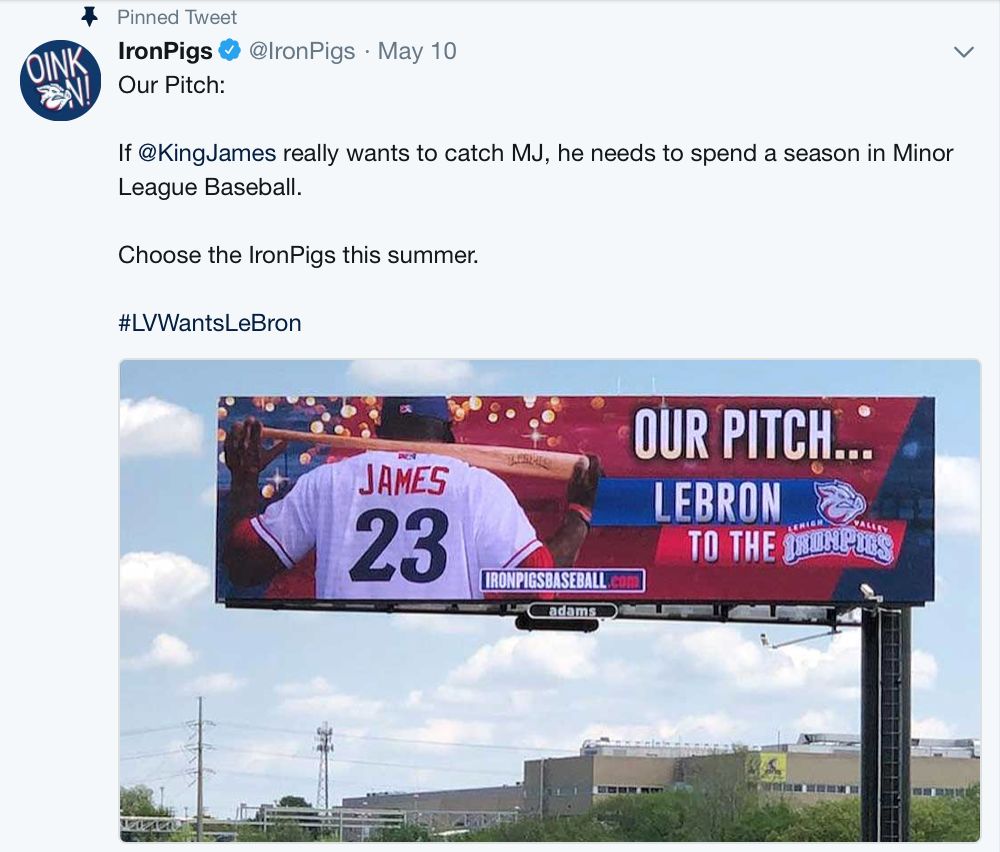1000x852 pixels.
Task: Click the "League Baseball." tweet text line
Action: tap(209, 187)
